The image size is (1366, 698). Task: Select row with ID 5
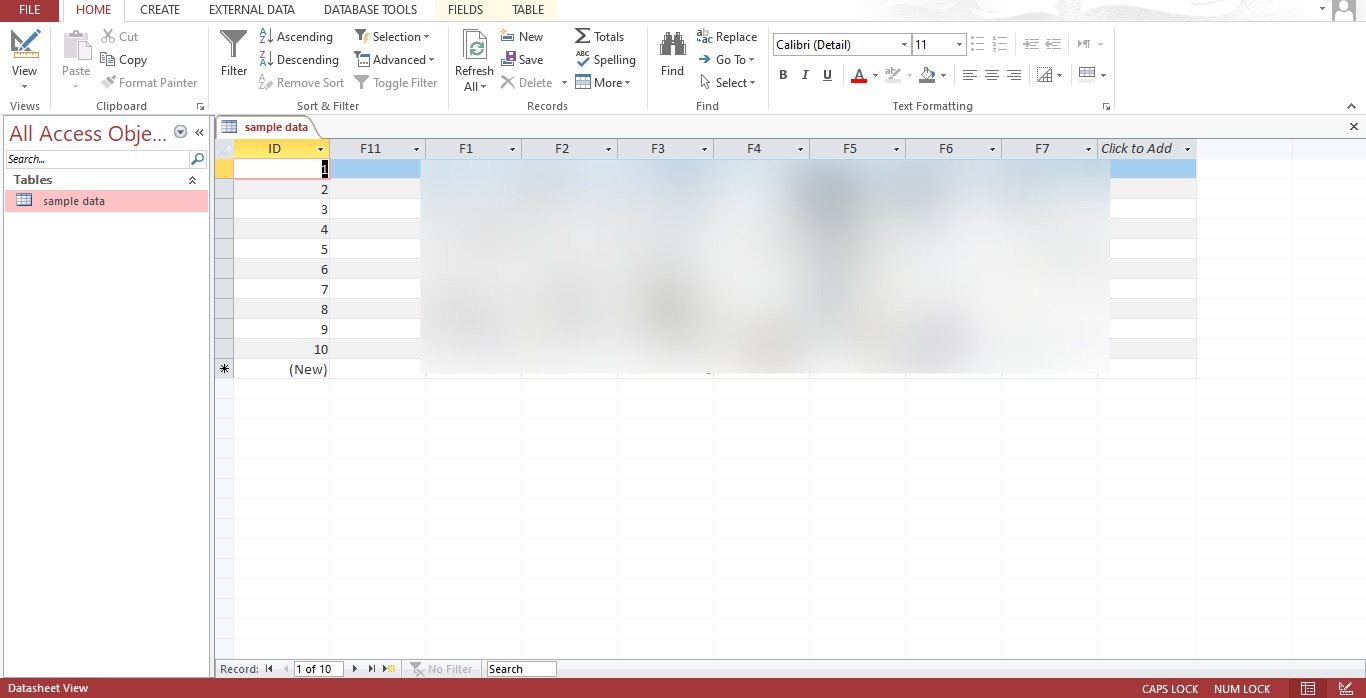[224, 249]
